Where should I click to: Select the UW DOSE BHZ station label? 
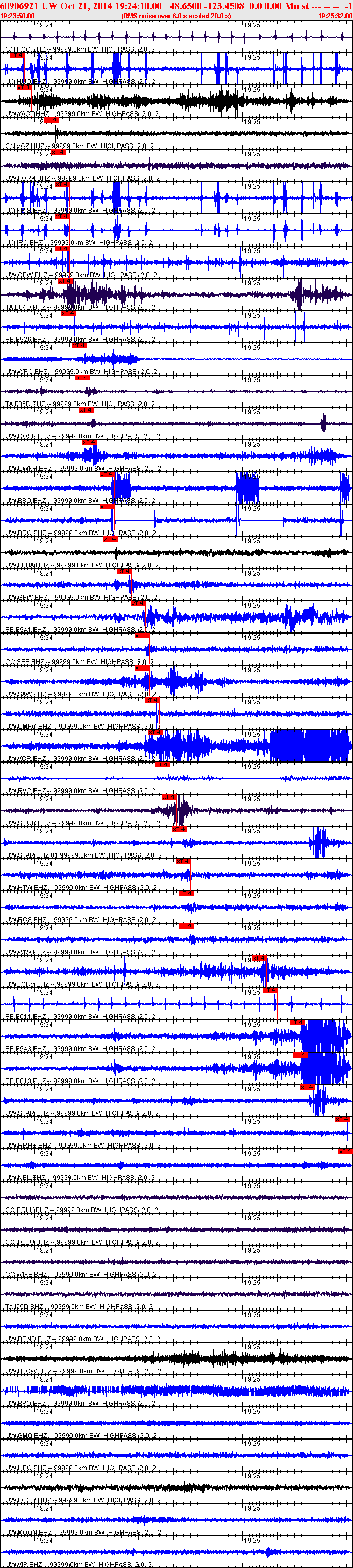82,436
